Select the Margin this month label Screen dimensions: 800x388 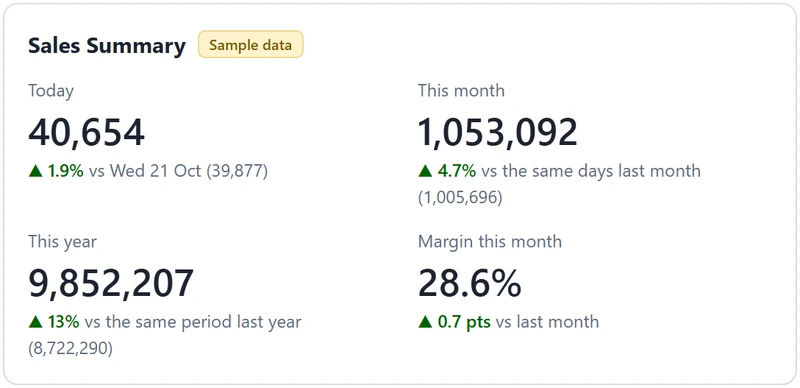[490, 241]
